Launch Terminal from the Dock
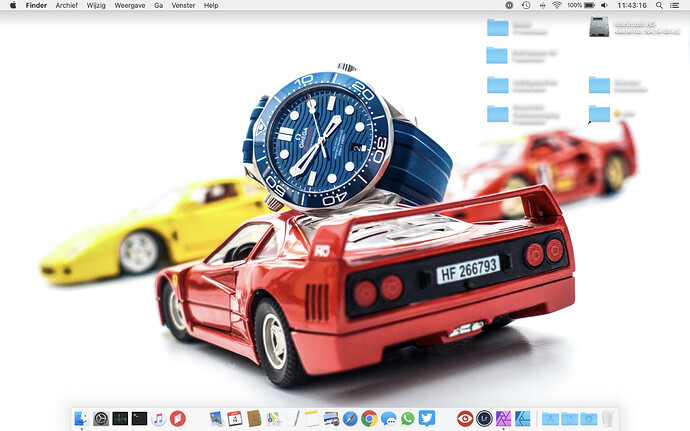Viewport: 690px width, 431px height. coord(139,418)
